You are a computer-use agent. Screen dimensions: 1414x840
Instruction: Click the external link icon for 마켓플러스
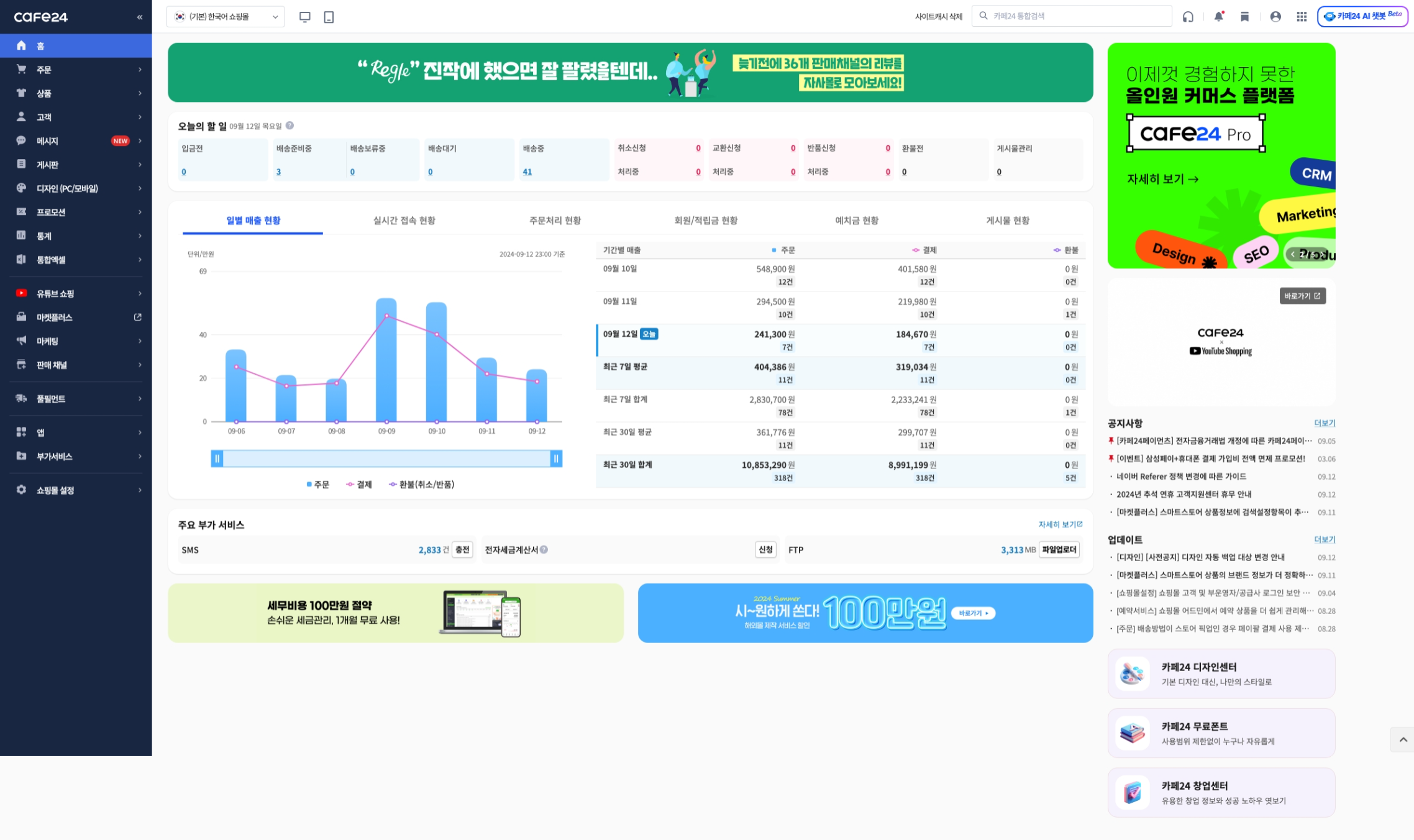(138, 317)
